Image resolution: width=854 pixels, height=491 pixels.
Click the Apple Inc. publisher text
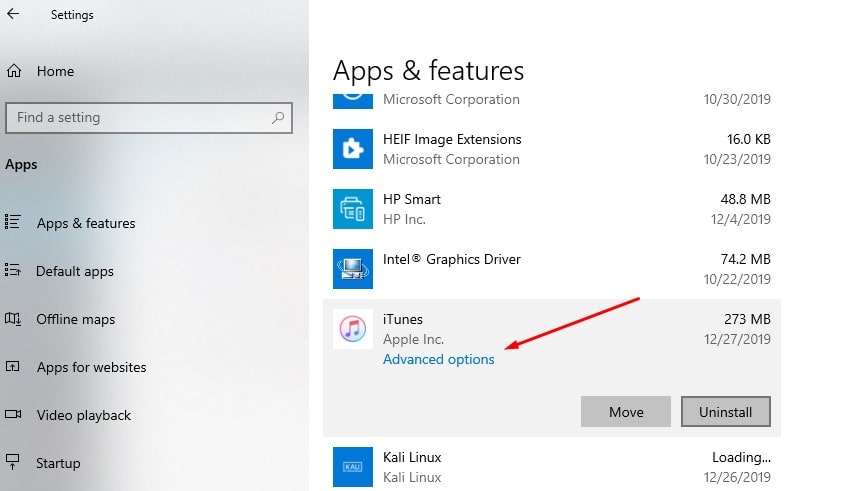[x=413, y=339]
